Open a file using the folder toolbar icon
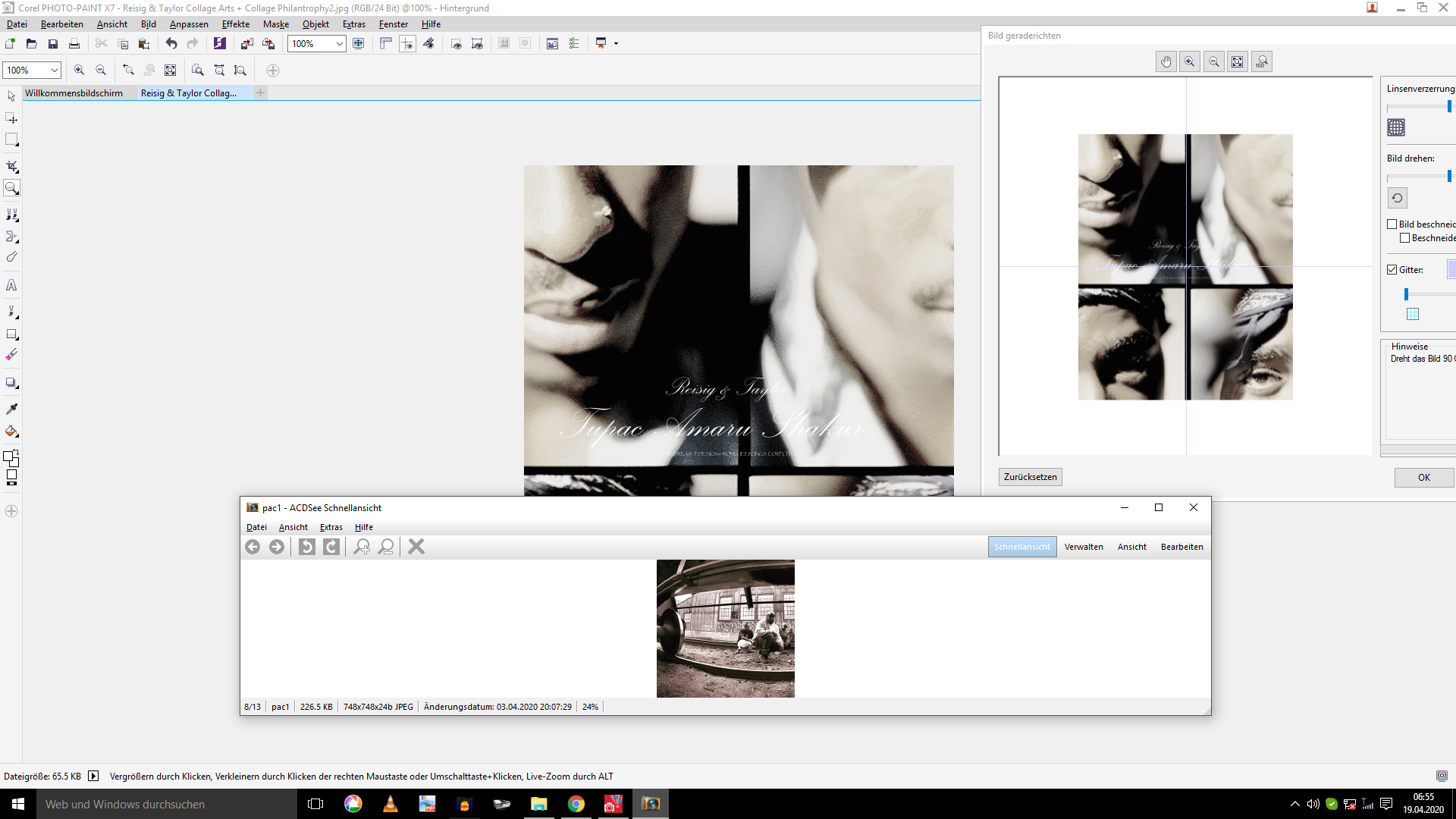The height and width of the screenshot is (819, 1456). 31,44
